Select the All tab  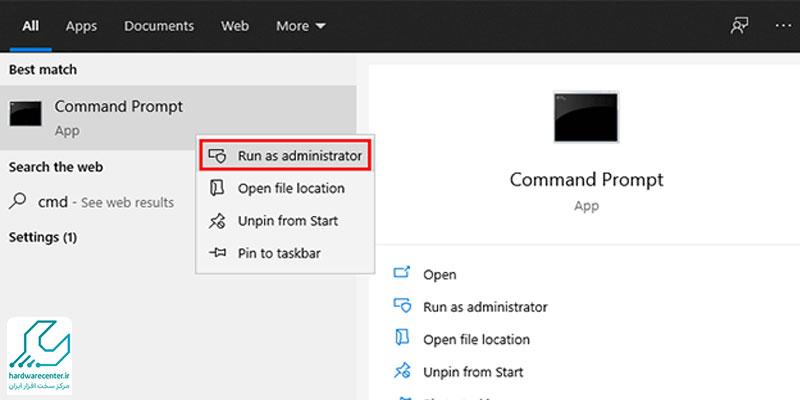(x=30, y=26)
